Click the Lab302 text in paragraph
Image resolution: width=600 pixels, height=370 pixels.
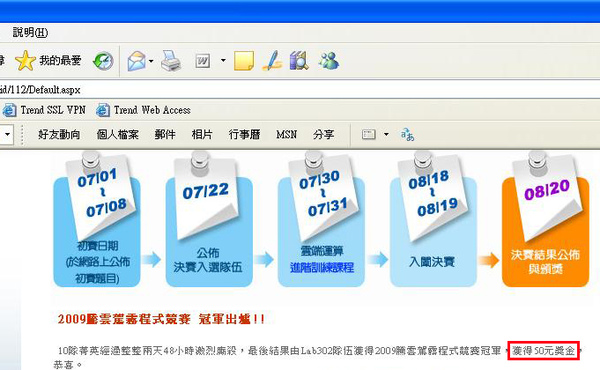[x=315, y=350]
